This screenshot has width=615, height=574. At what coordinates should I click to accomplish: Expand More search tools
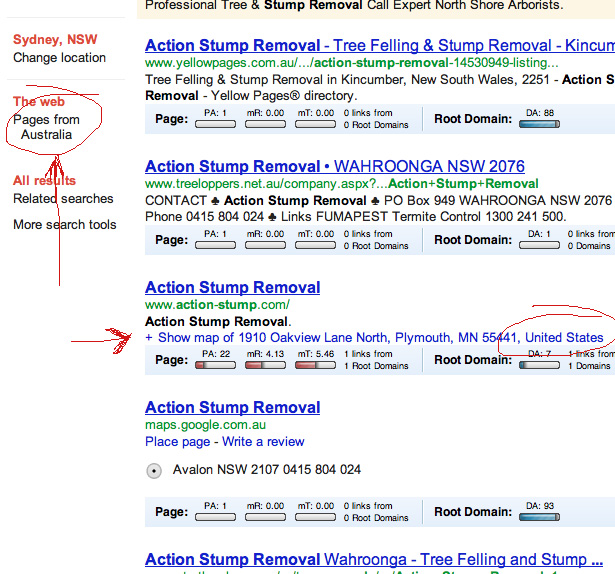click(65, 224)
